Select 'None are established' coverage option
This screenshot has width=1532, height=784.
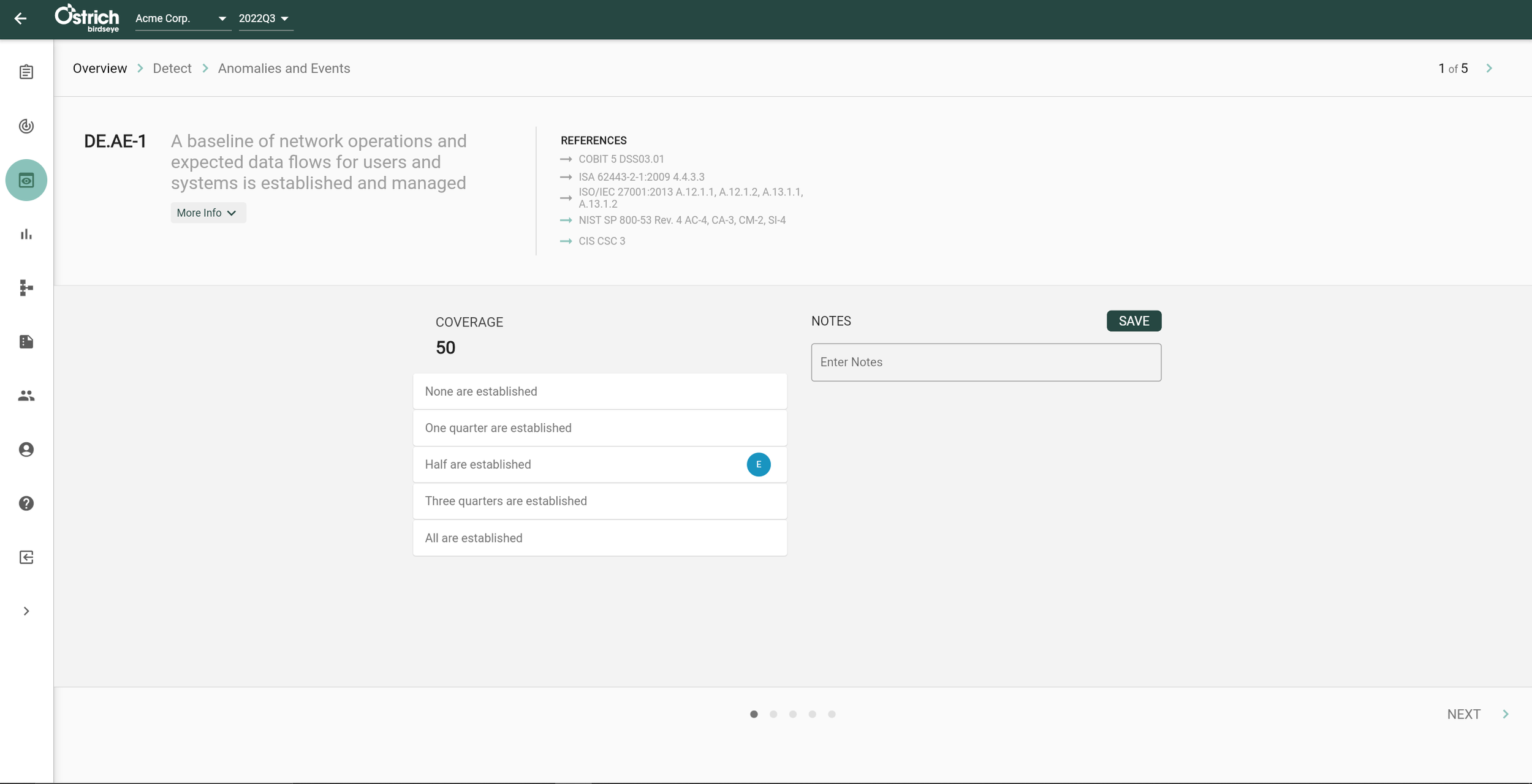599,391
